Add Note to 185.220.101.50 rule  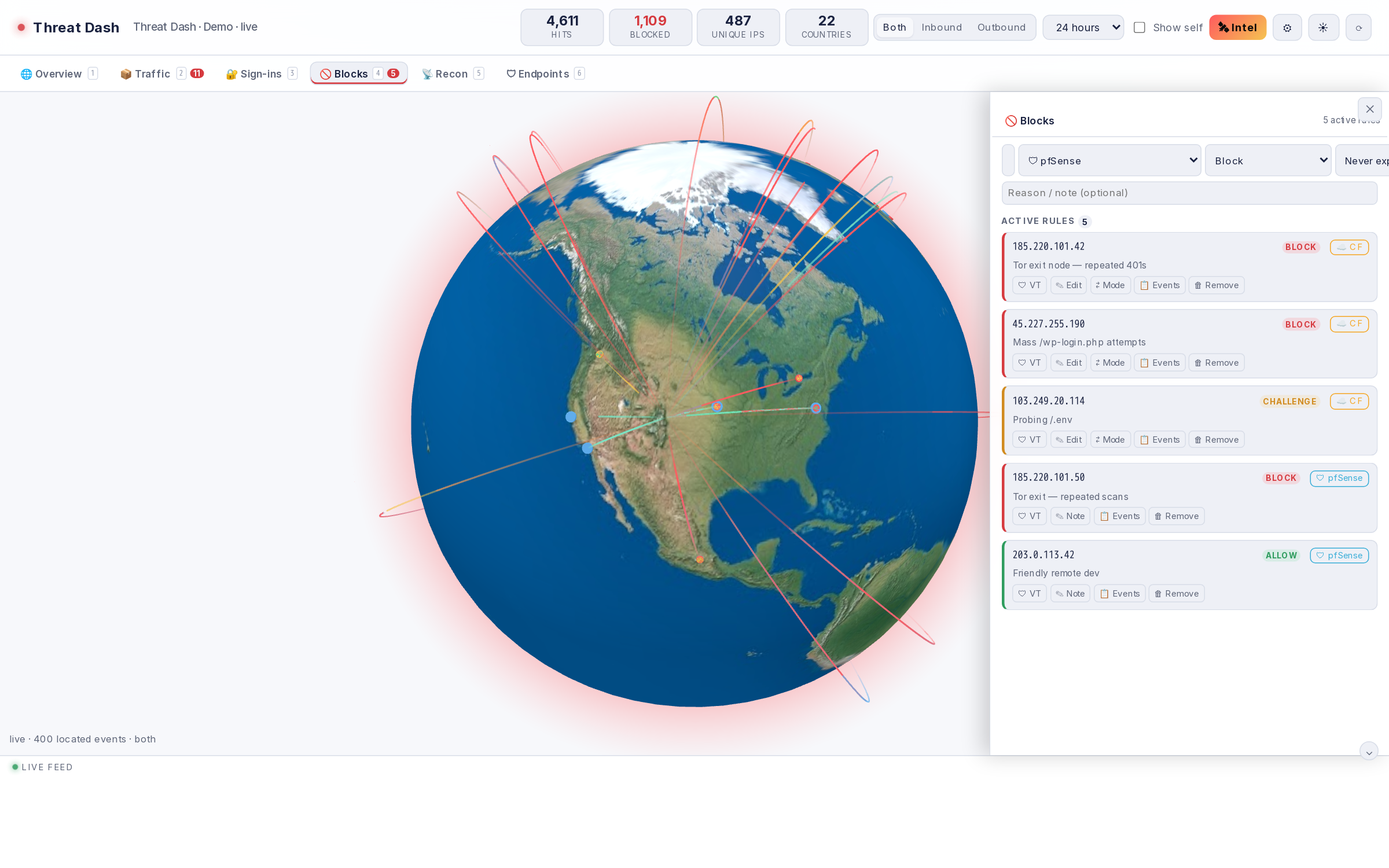(x=1070, y=516)
